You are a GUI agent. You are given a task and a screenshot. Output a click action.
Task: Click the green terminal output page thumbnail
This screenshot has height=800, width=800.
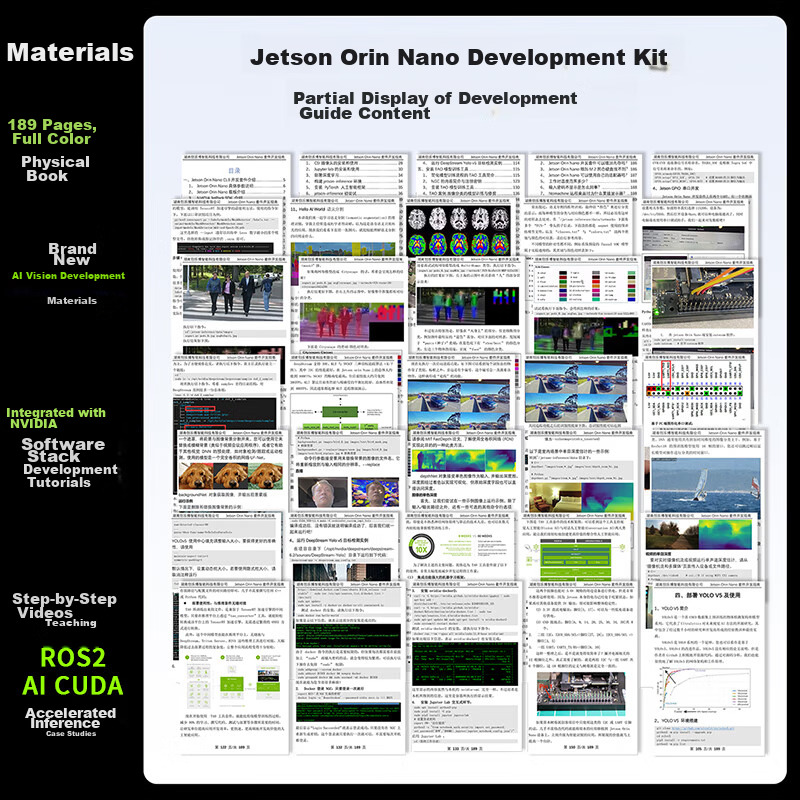tap(349, 667)
